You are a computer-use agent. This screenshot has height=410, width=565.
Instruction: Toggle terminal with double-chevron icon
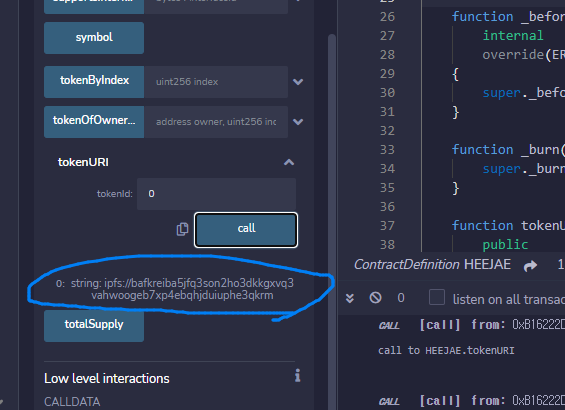pyautogui.click(x=350, y=298)
